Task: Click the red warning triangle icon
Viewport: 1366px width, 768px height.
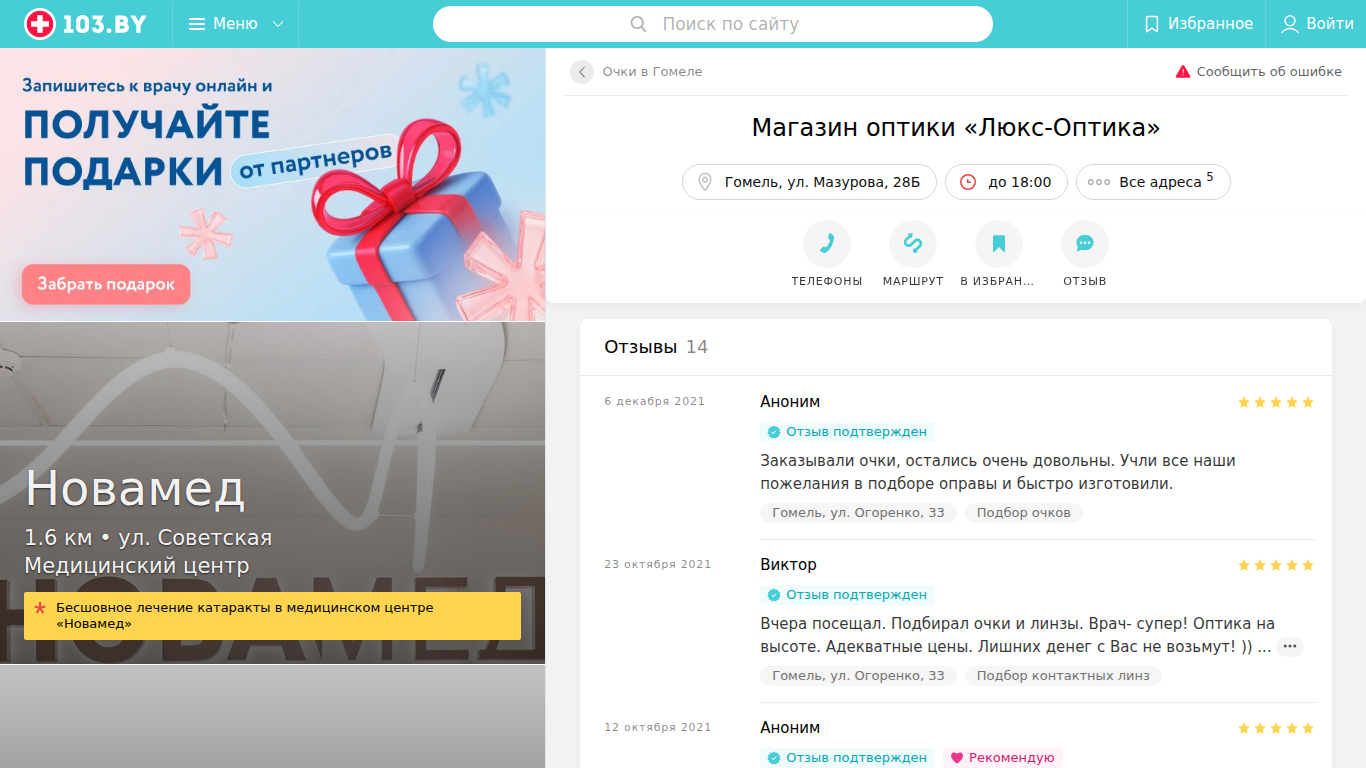Action: click(1183, 72)
